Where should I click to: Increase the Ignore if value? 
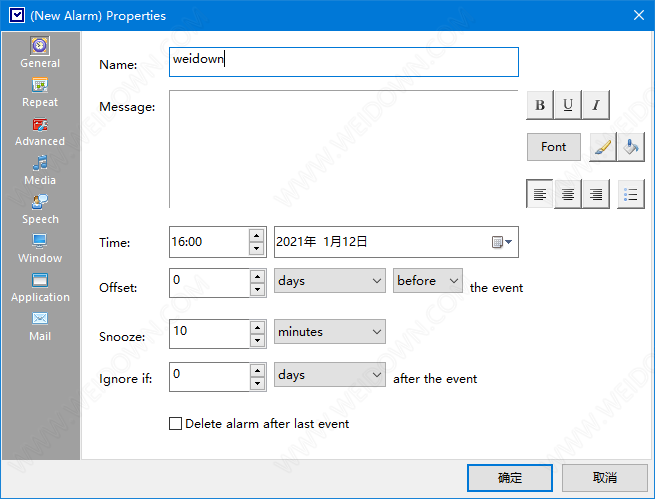tap(257, 370)
